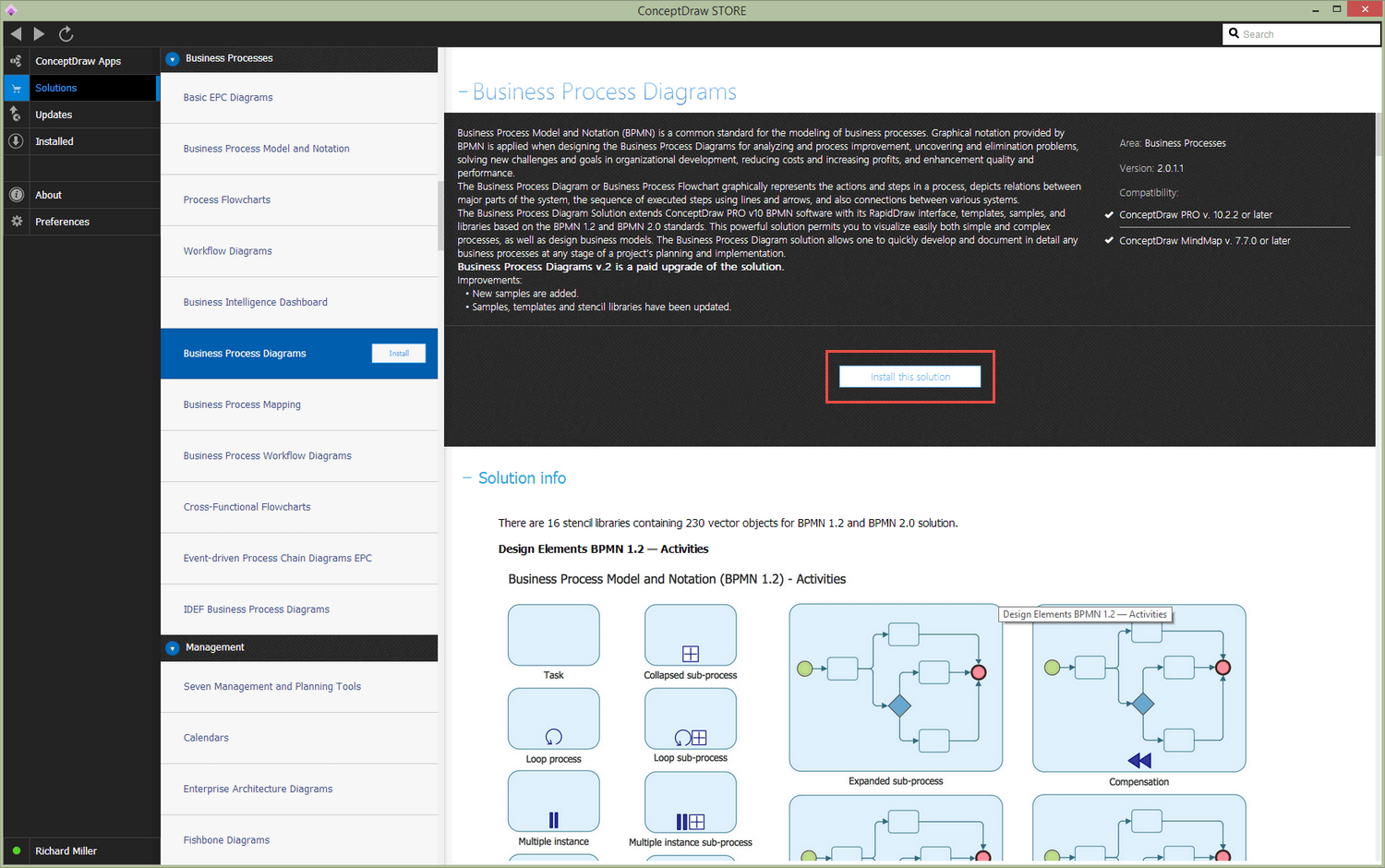Select Process Flowcharts solution
Image resolution: width=1385 pixels, height=868 pixels.
click(x=299, y=200)
